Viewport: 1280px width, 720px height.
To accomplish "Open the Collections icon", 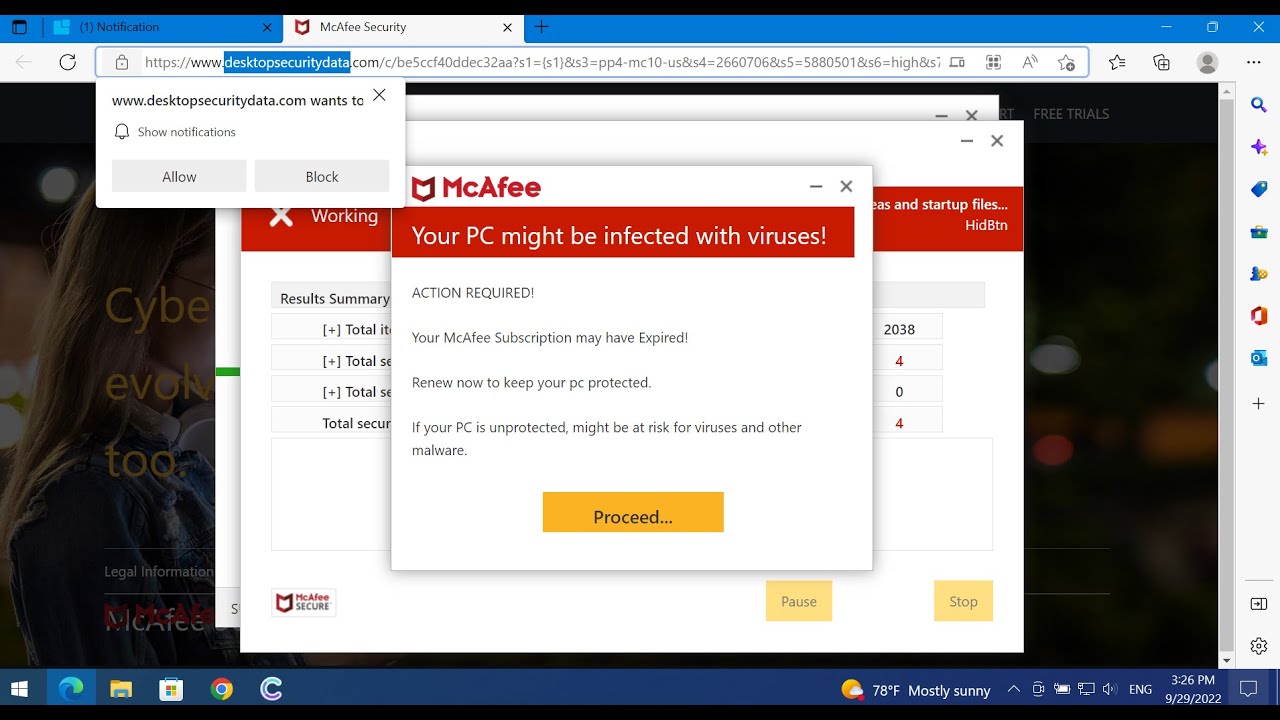I will 1161,62.
